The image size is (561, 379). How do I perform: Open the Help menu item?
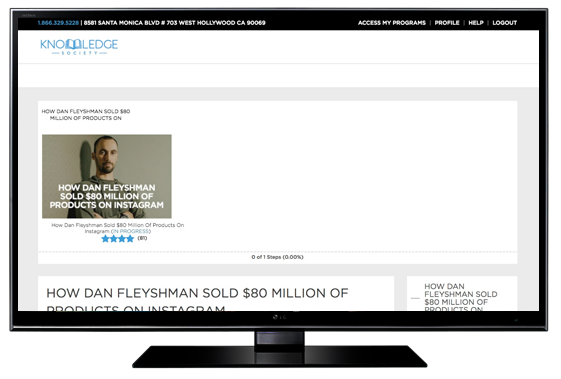pyautogui.click(x=476, y=23)
